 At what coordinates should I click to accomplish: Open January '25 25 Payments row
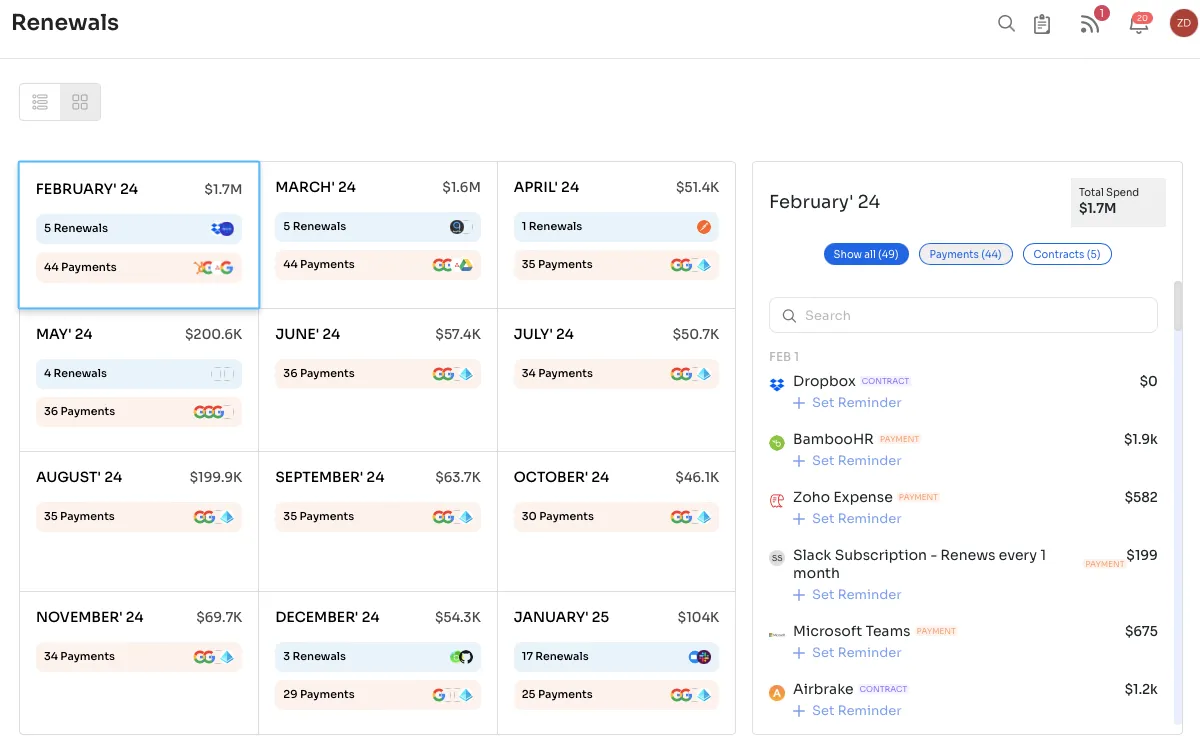pos(616,694)
